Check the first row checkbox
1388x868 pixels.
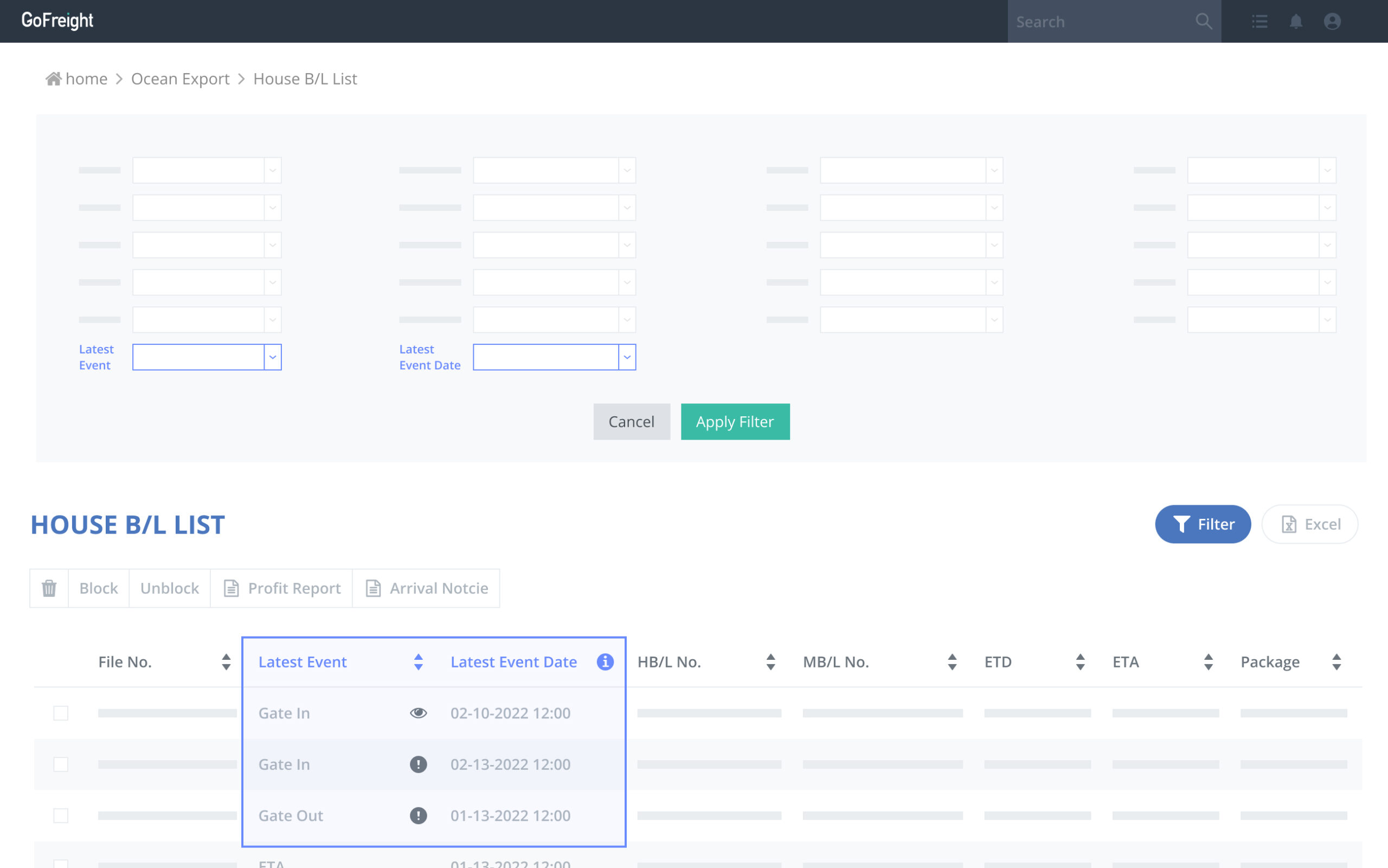click(61, 713)
